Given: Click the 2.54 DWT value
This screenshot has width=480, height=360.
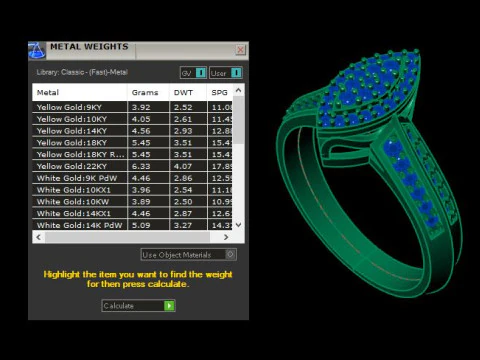Looking at the screenshot, I should click(183, 190).
